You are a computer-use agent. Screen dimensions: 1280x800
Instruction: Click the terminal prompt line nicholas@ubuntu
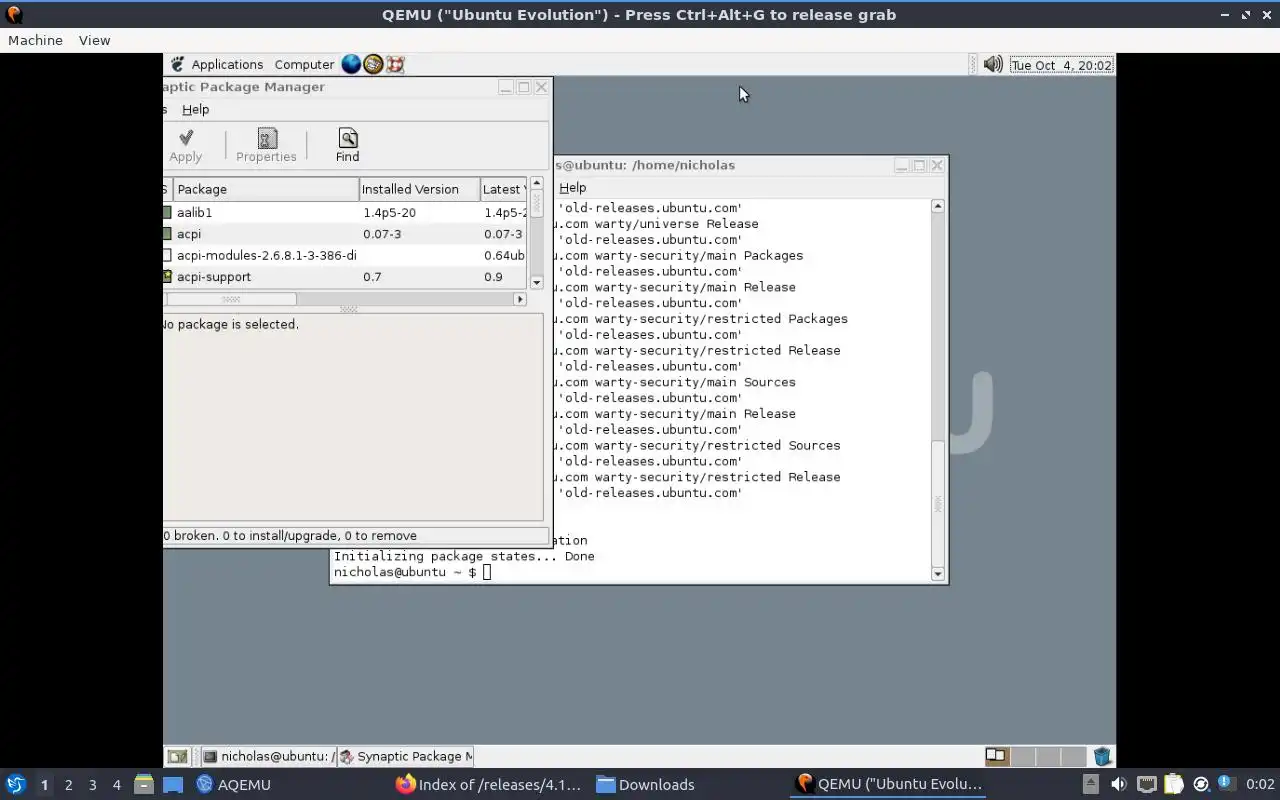(412, 572)
